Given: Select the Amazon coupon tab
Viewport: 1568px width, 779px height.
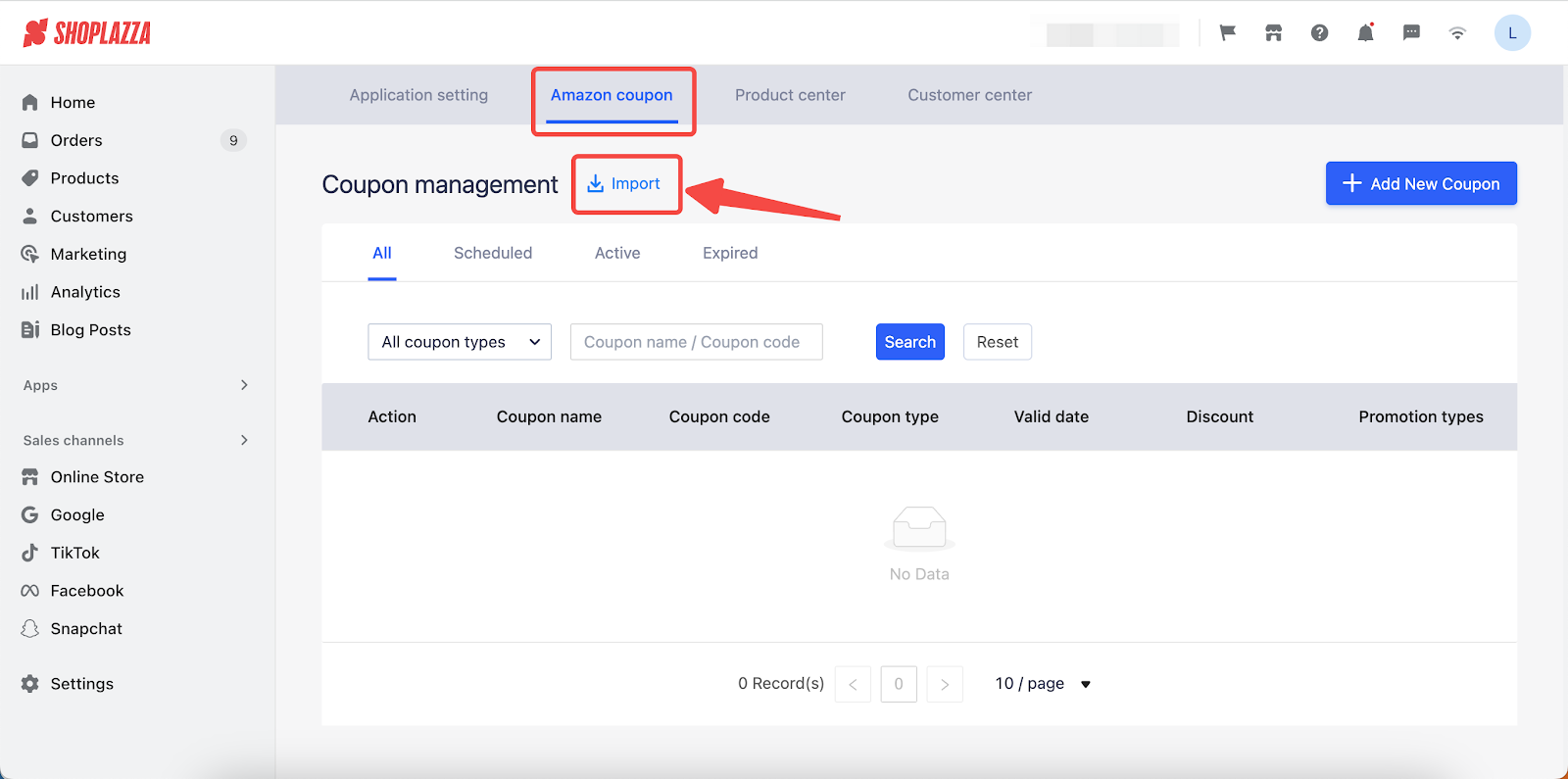Looking at the screenshot, I should point(612,95).
